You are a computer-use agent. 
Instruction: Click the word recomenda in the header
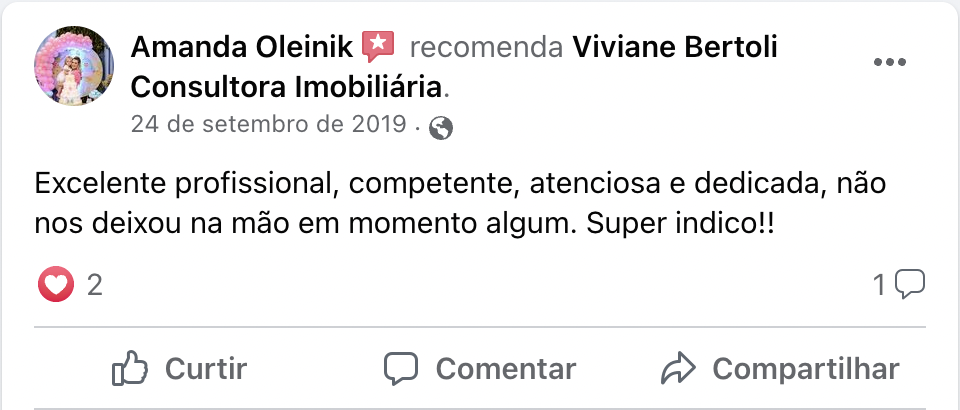pyautogui.click(x=486, y=46)
